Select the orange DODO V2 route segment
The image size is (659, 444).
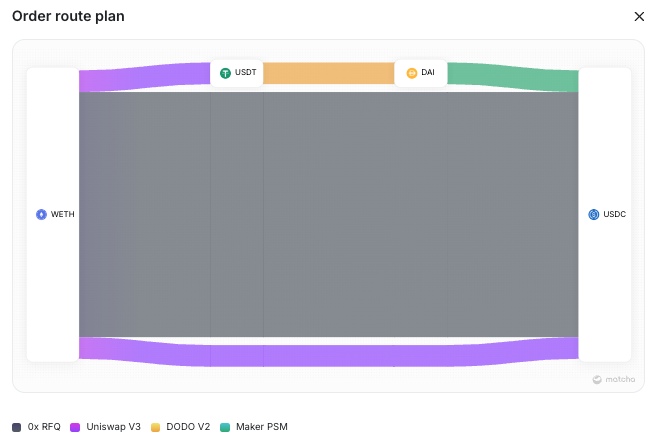point(328,73)
